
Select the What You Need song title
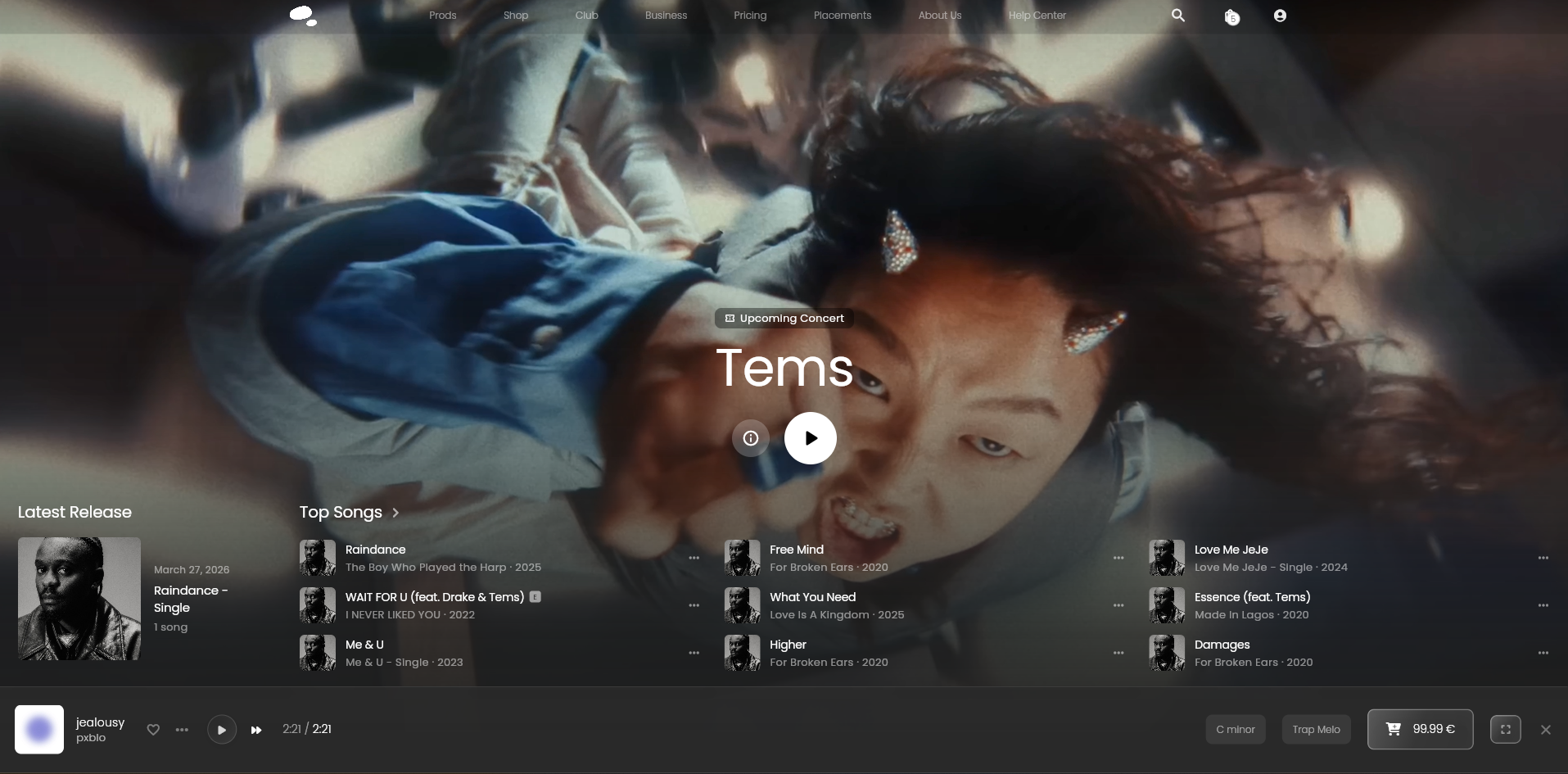pos(813,597)
